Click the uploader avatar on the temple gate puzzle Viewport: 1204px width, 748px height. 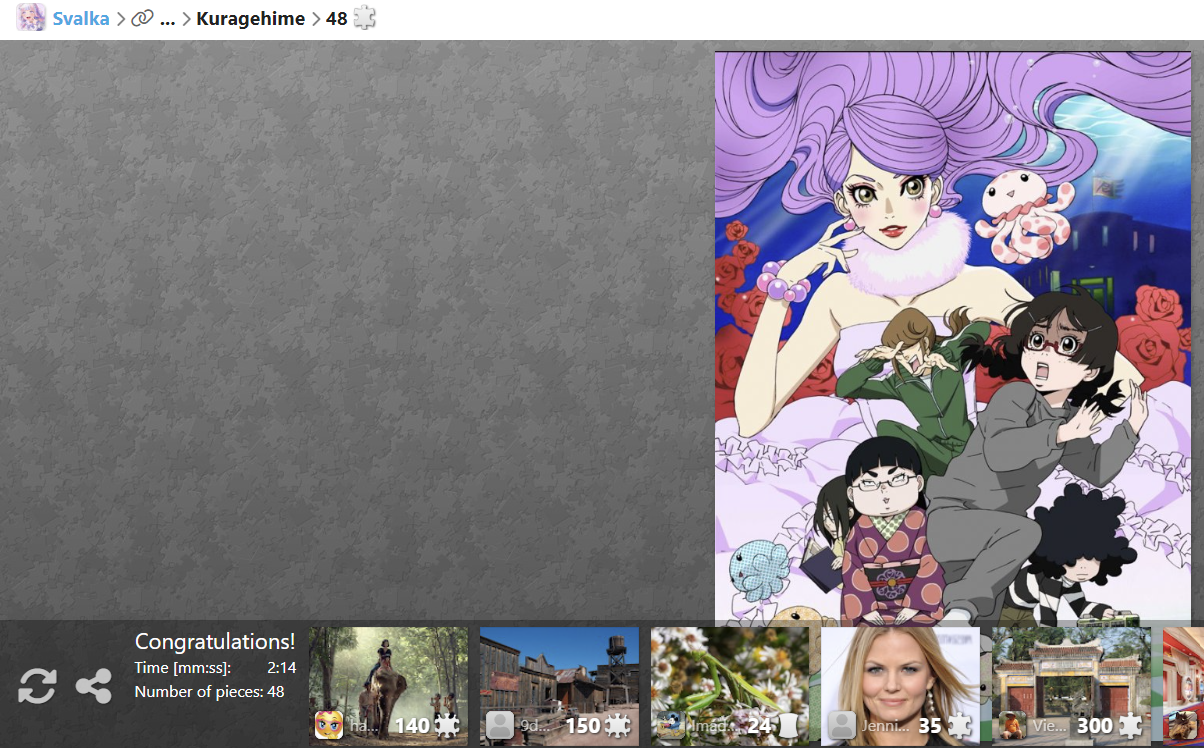click(1013, 725)
